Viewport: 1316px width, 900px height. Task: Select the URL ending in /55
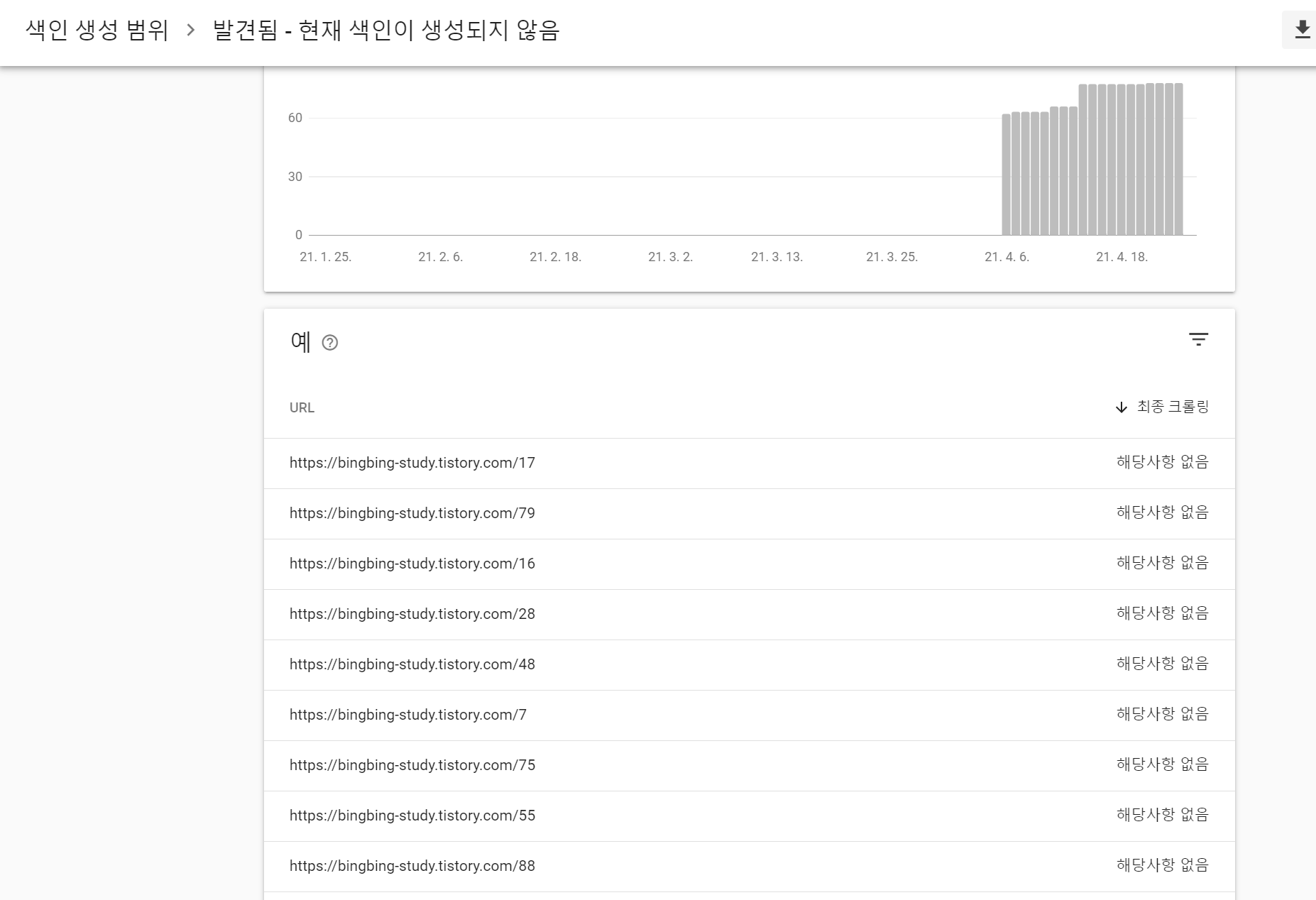point(412,816)
